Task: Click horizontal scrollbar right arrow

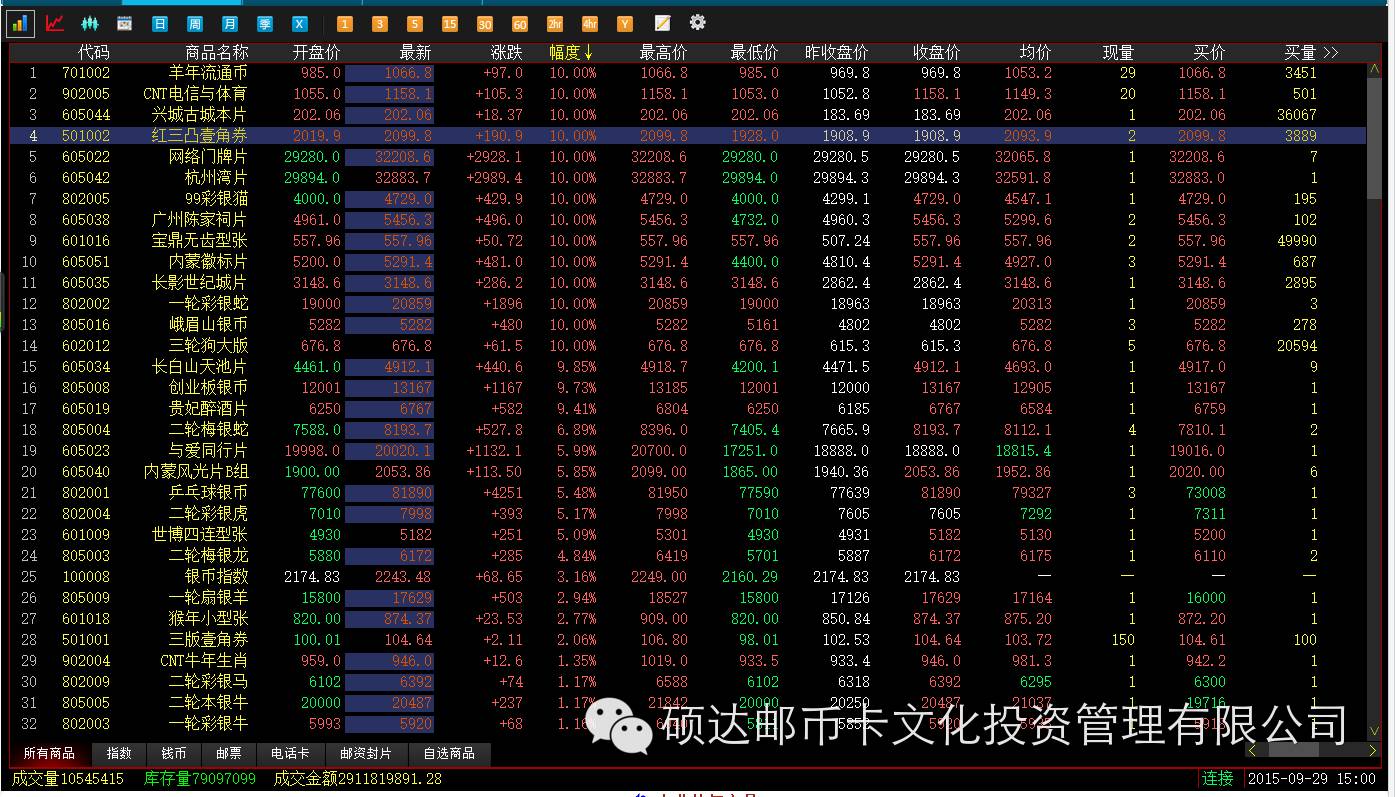Action: click(x=1373, y=749)
